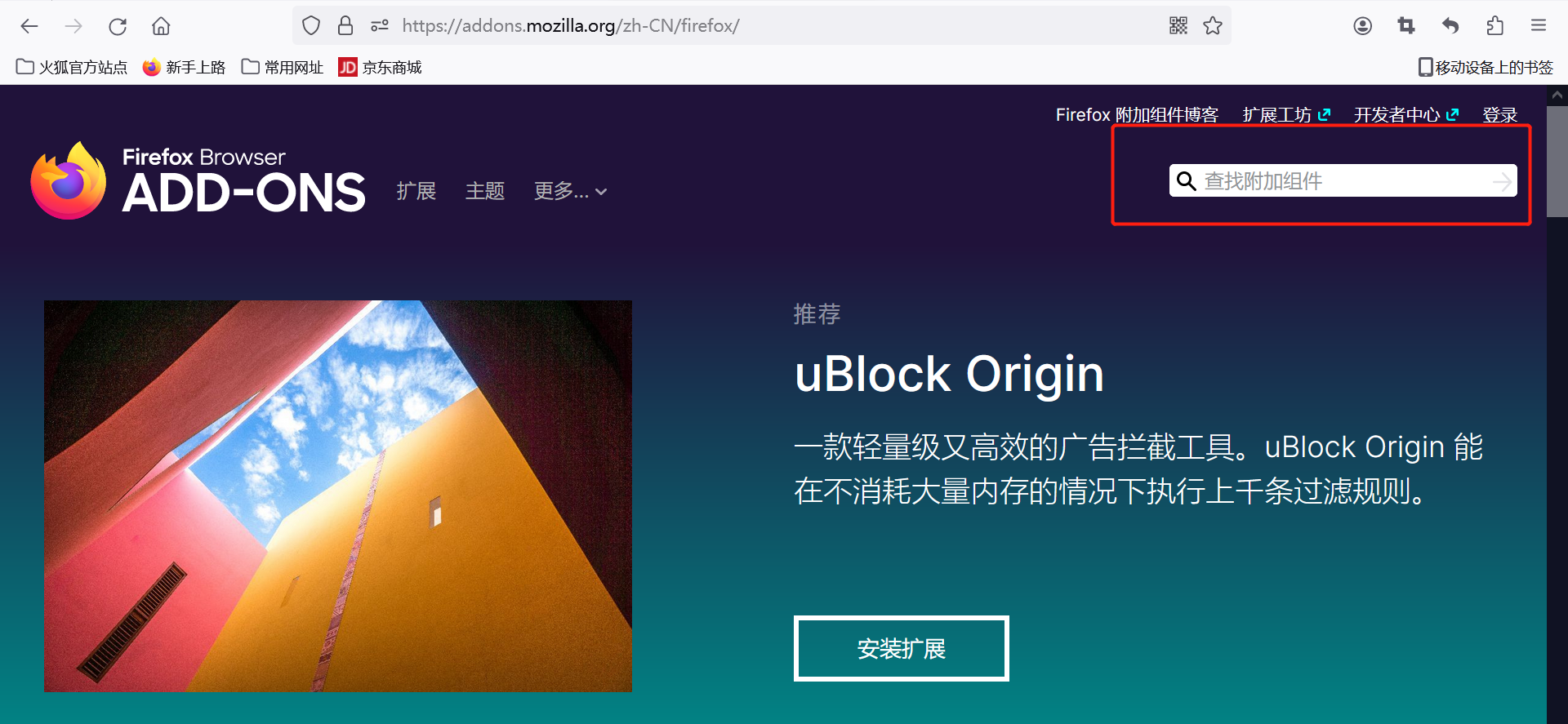Open site info via padlock icon

tap(345, 25)
